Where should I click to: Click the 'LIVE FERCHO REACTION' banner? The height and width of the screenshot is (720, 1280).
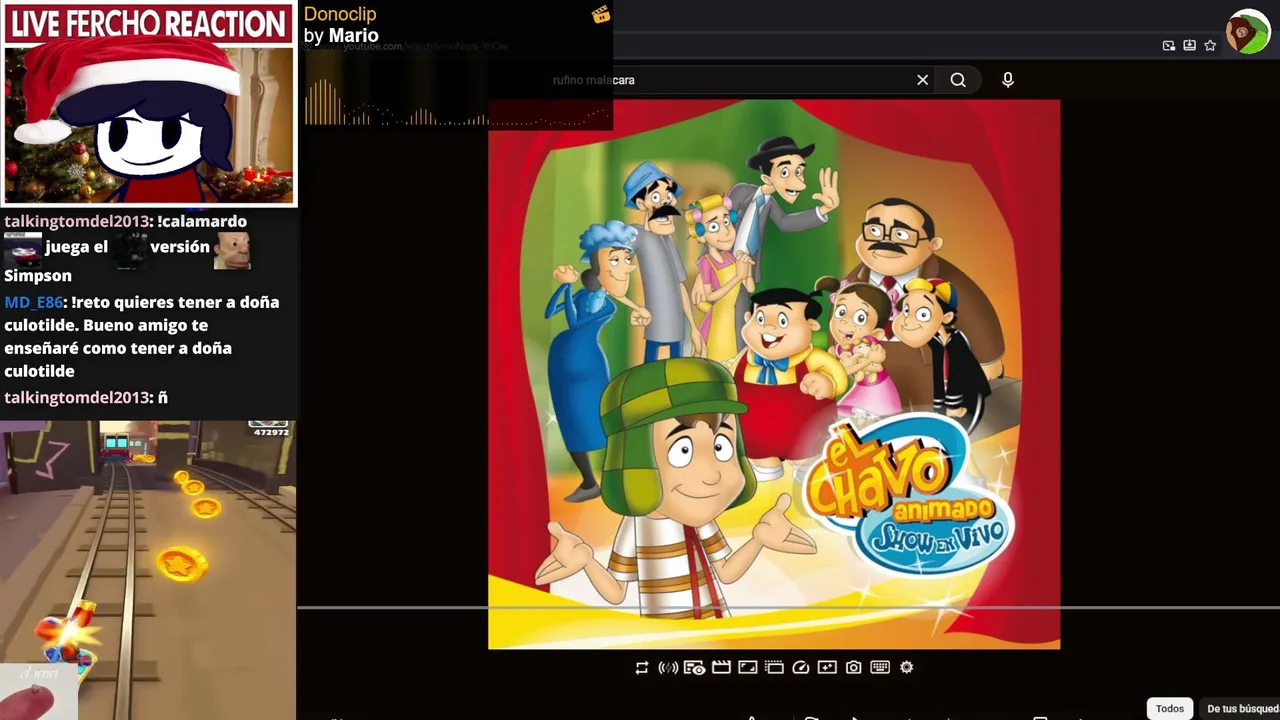(x=149, y=23)
